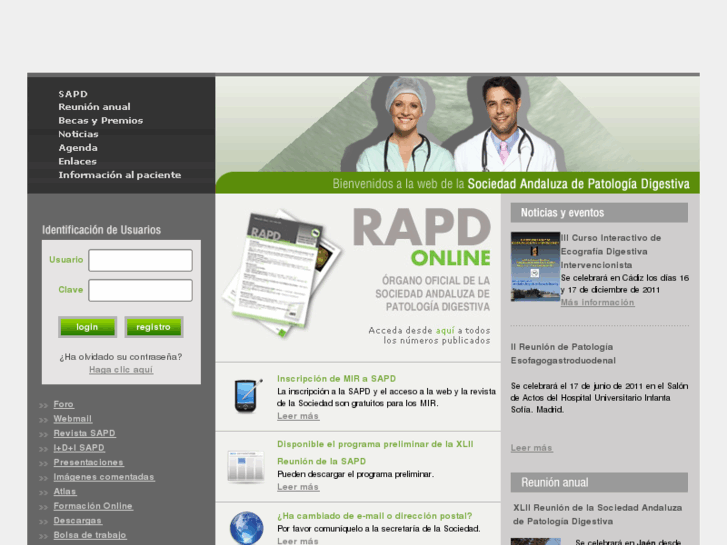Screen dimensions: 727x545
Task: Open '¿Ha cambiado de e-mail' headline
Action: [375, 516]
